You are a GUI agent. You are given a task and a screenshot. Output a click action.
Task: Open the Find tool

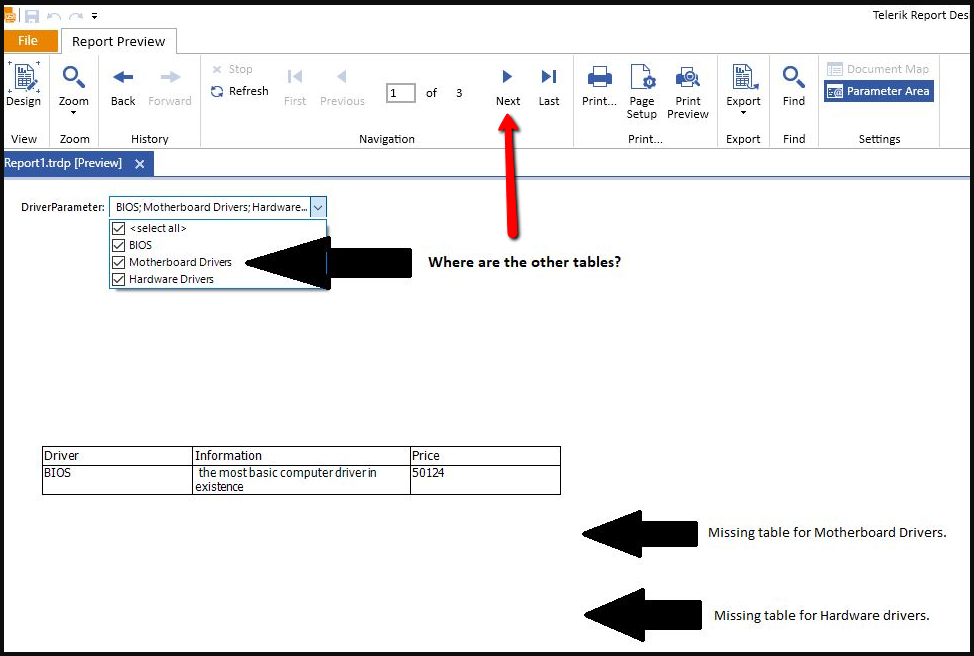(794, 87)
